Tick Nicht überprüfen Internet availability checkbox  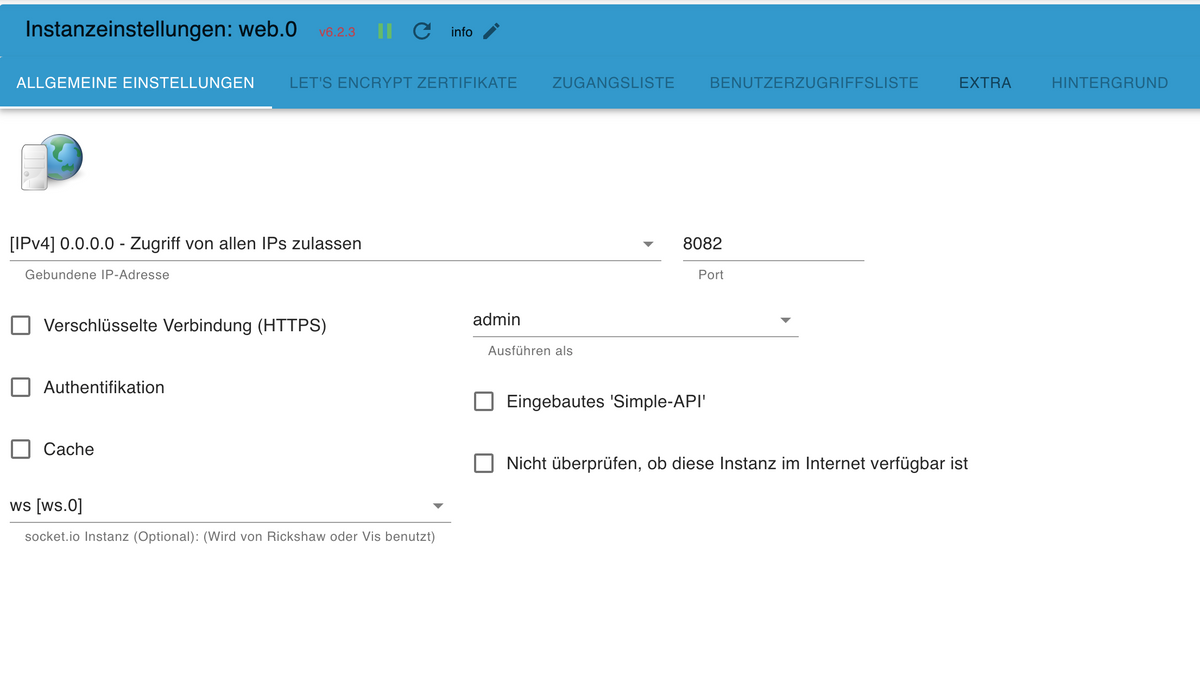pyautogui.click(x=484, y=463)
